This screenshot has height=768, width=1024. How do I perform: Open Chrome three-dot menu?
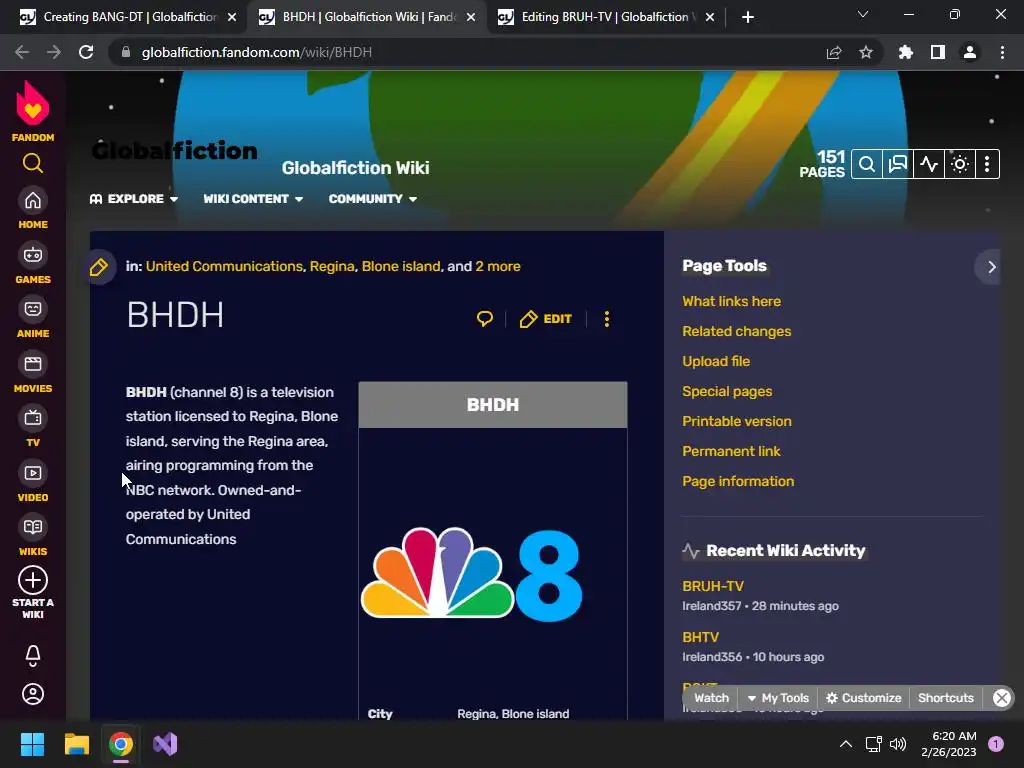pyautogui.click(x=1002, y=52)
